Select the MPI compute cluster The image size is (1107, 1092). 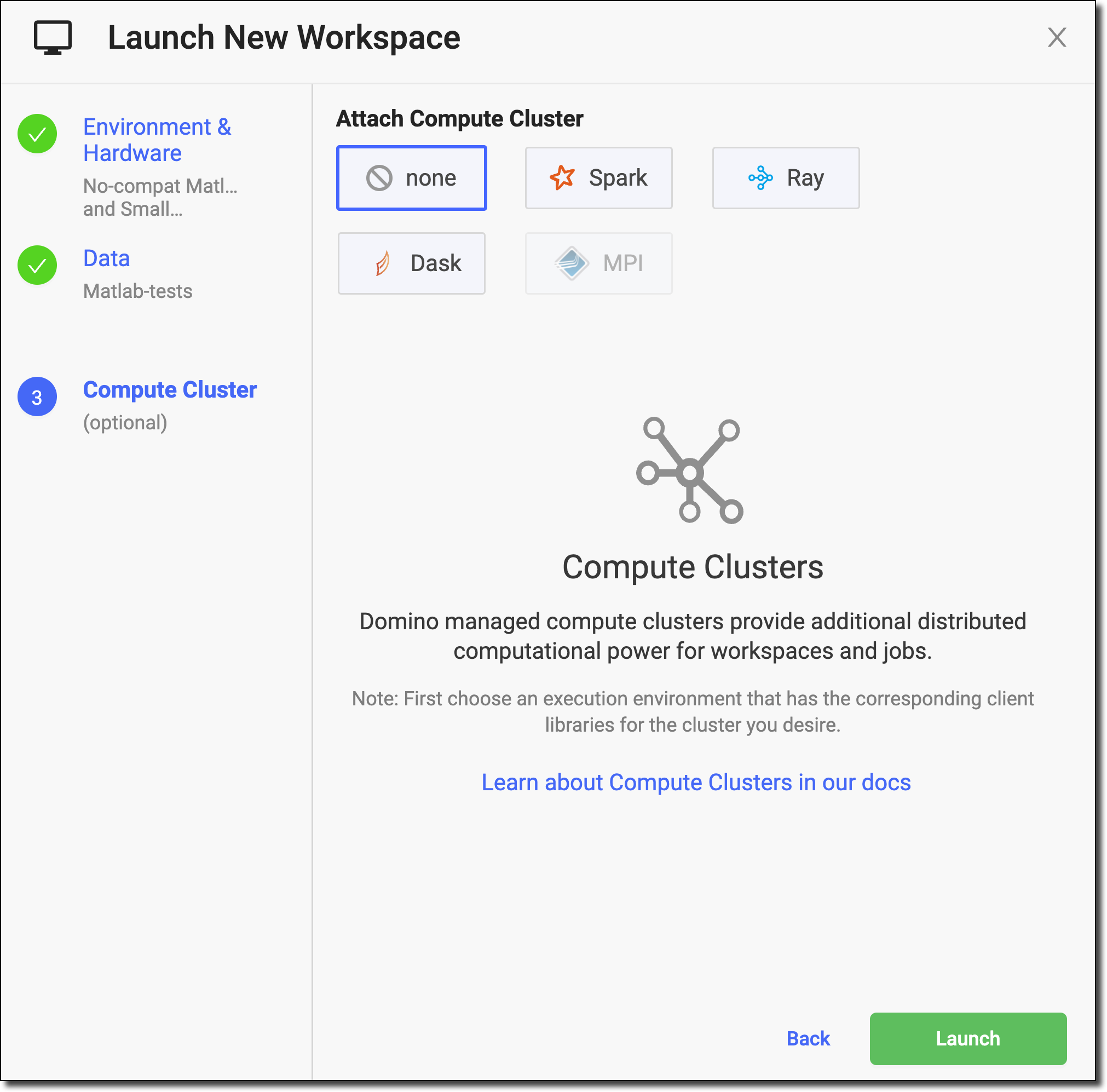coord(597,264)
